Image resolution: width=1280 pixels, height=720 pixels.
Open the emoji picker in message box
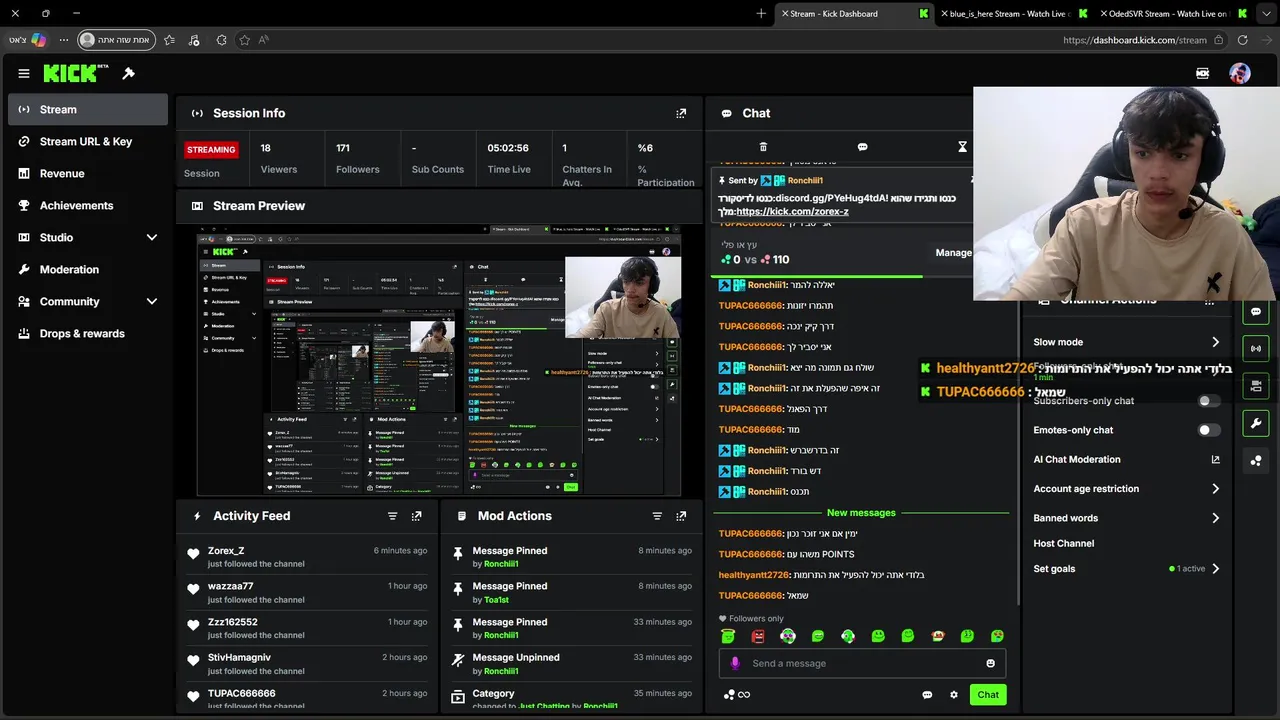click(991, 663)
